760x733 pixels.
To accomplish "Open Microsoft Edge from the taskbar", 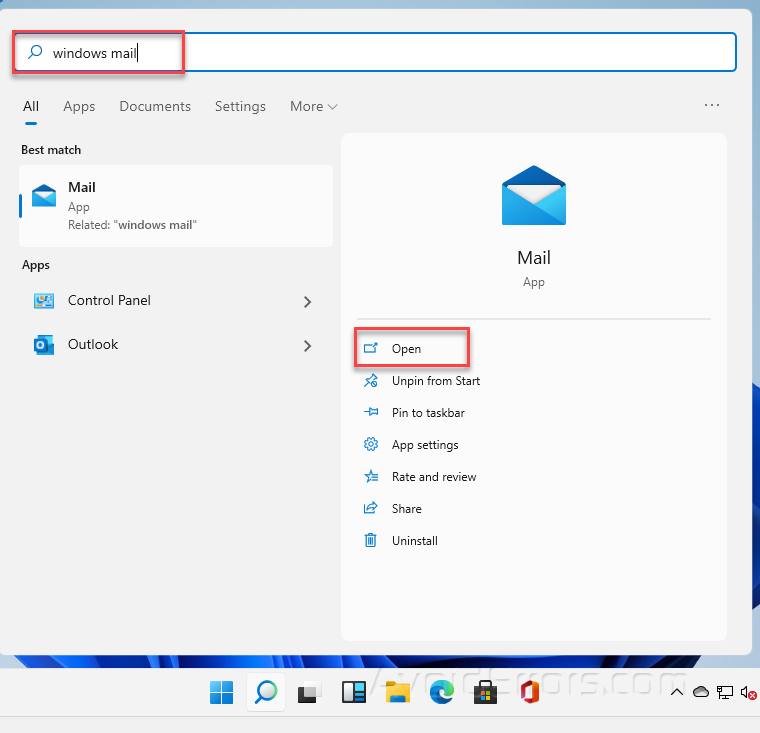I will coord(442,692).
